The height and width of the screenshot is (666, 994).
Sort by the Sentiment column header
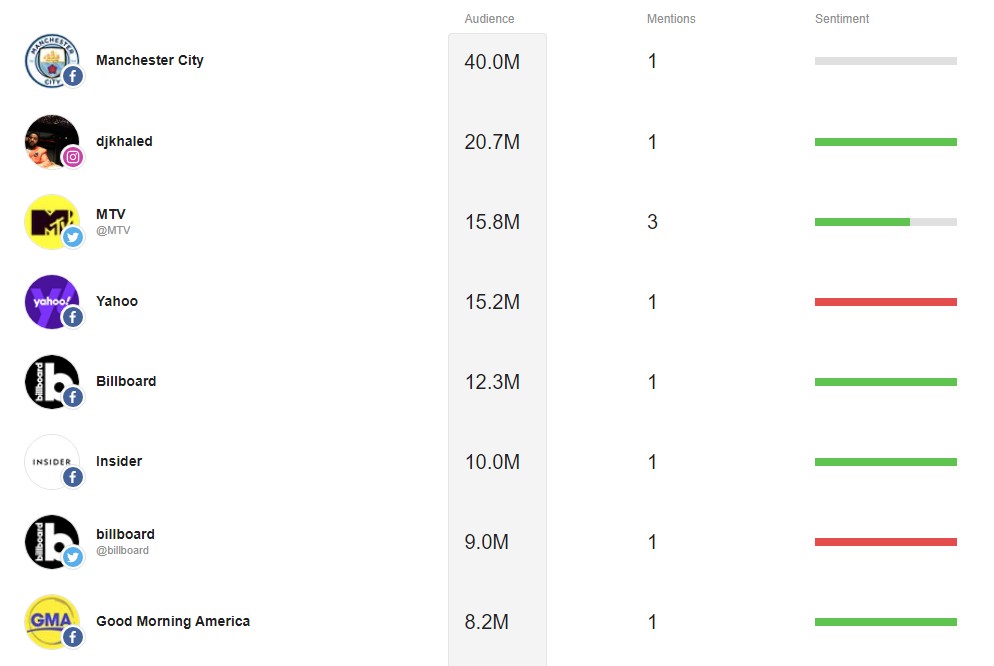tap(842, 19)
